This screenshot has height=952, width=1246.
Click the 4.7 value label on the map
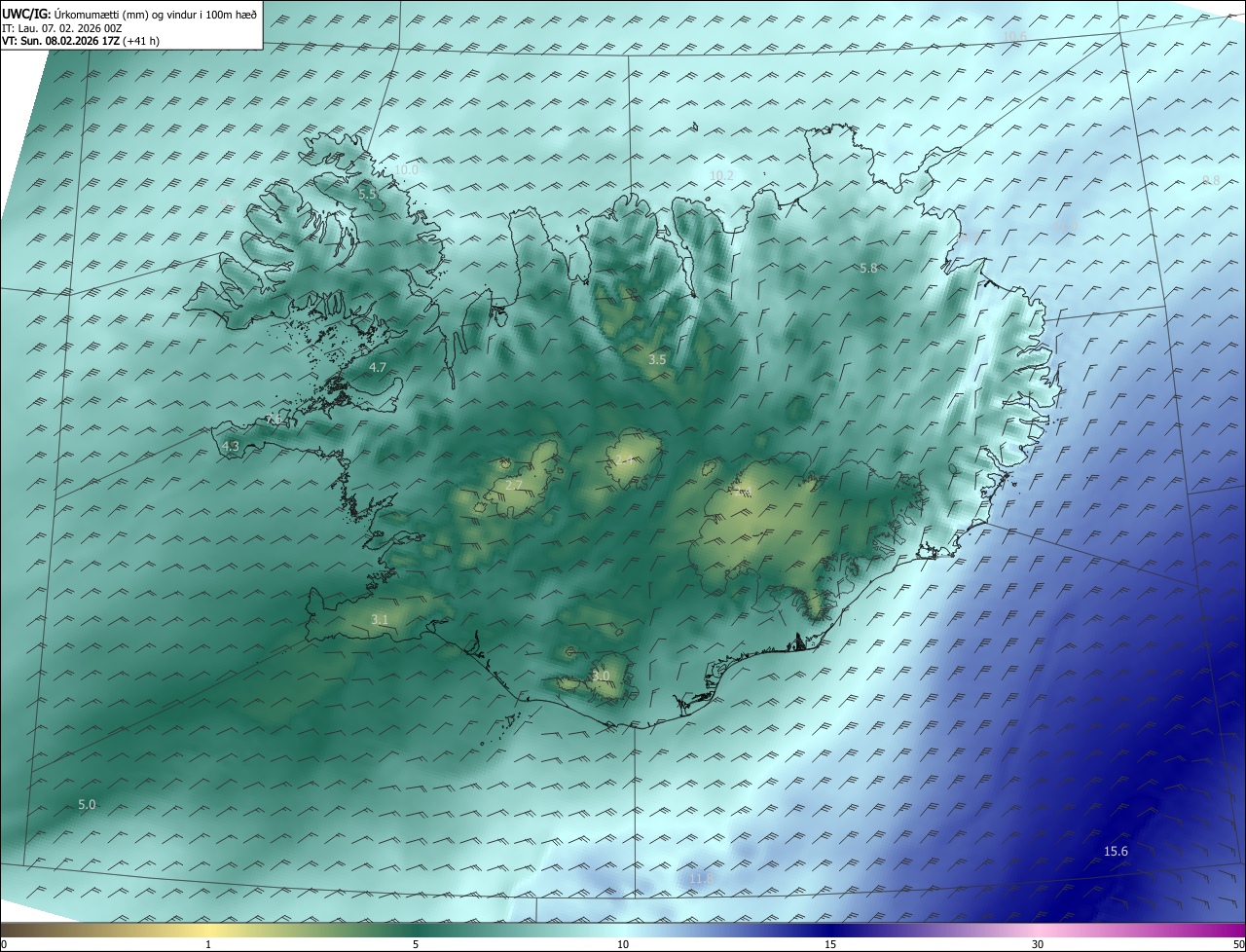click(x=378, y=368)
